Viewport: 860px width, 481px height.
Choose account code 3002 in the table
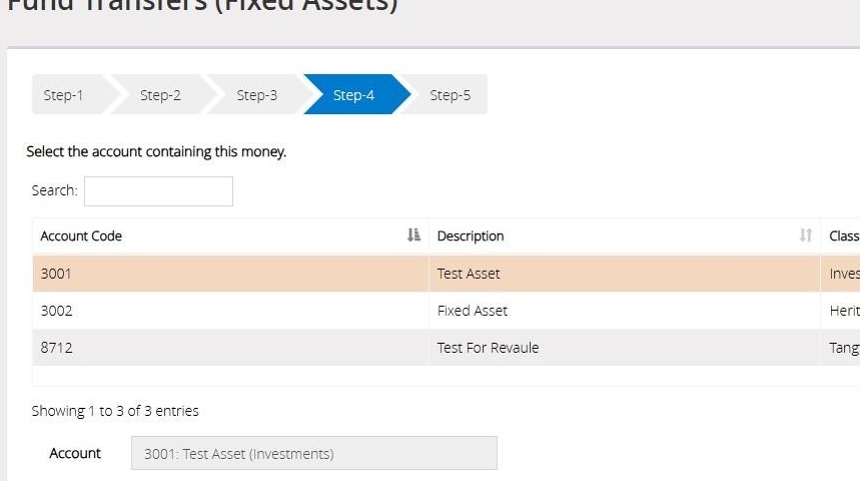56,311
